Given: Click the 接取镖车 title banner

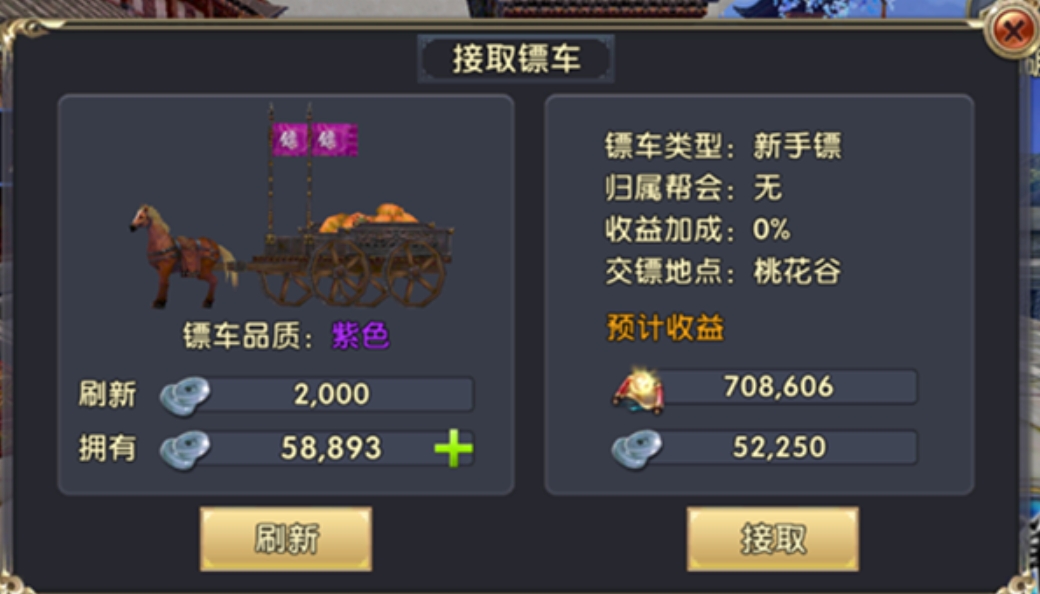Looking at the screenshot, I should (516, 59).
